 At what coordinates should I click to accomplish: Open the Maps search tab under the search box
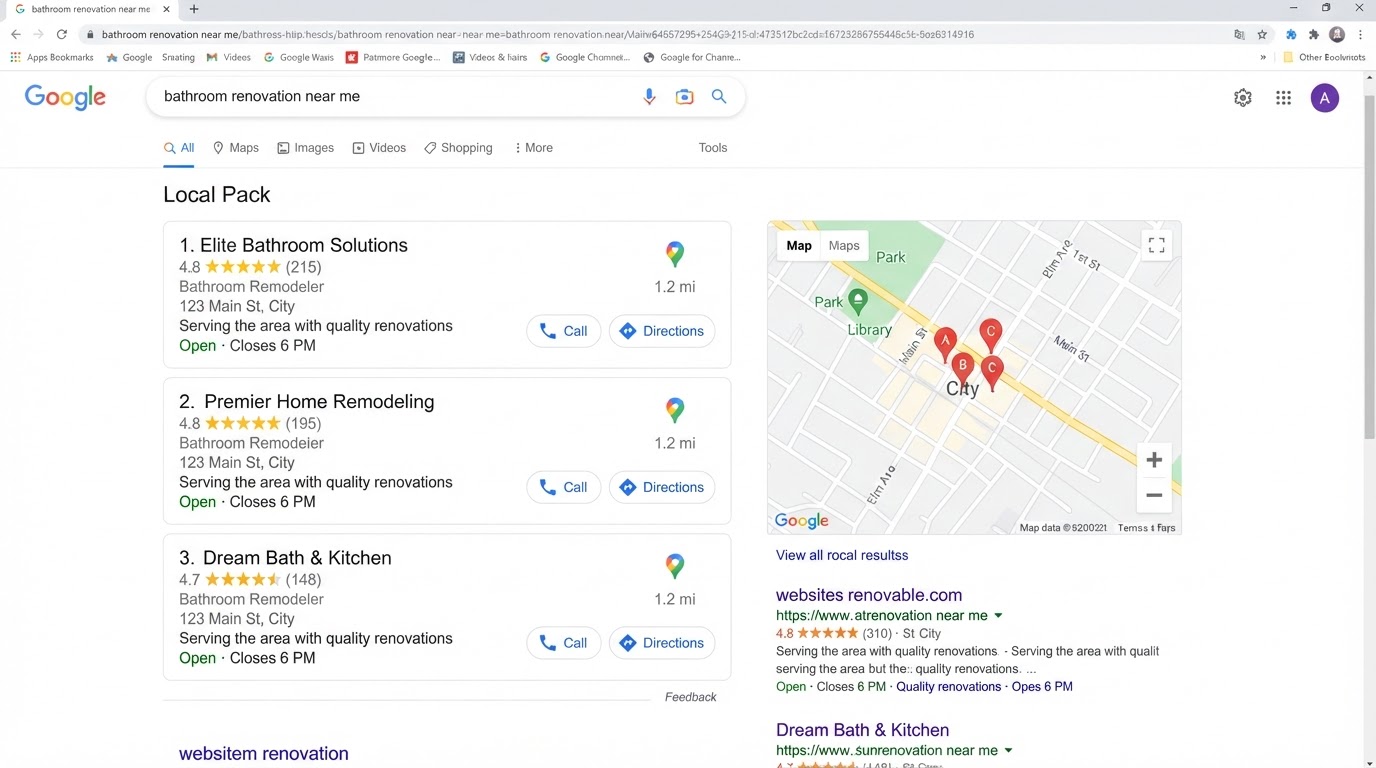tap(236, 148)
